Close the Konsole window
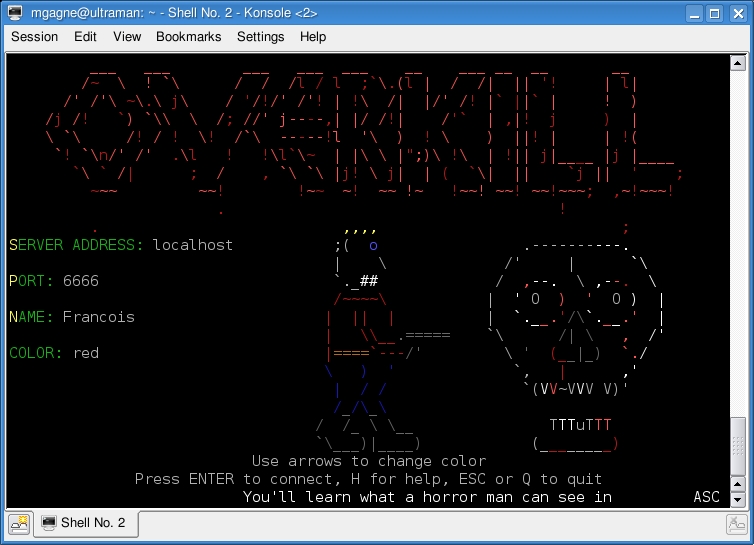Screen dimensions: 754x545 (x=737, y=13)
